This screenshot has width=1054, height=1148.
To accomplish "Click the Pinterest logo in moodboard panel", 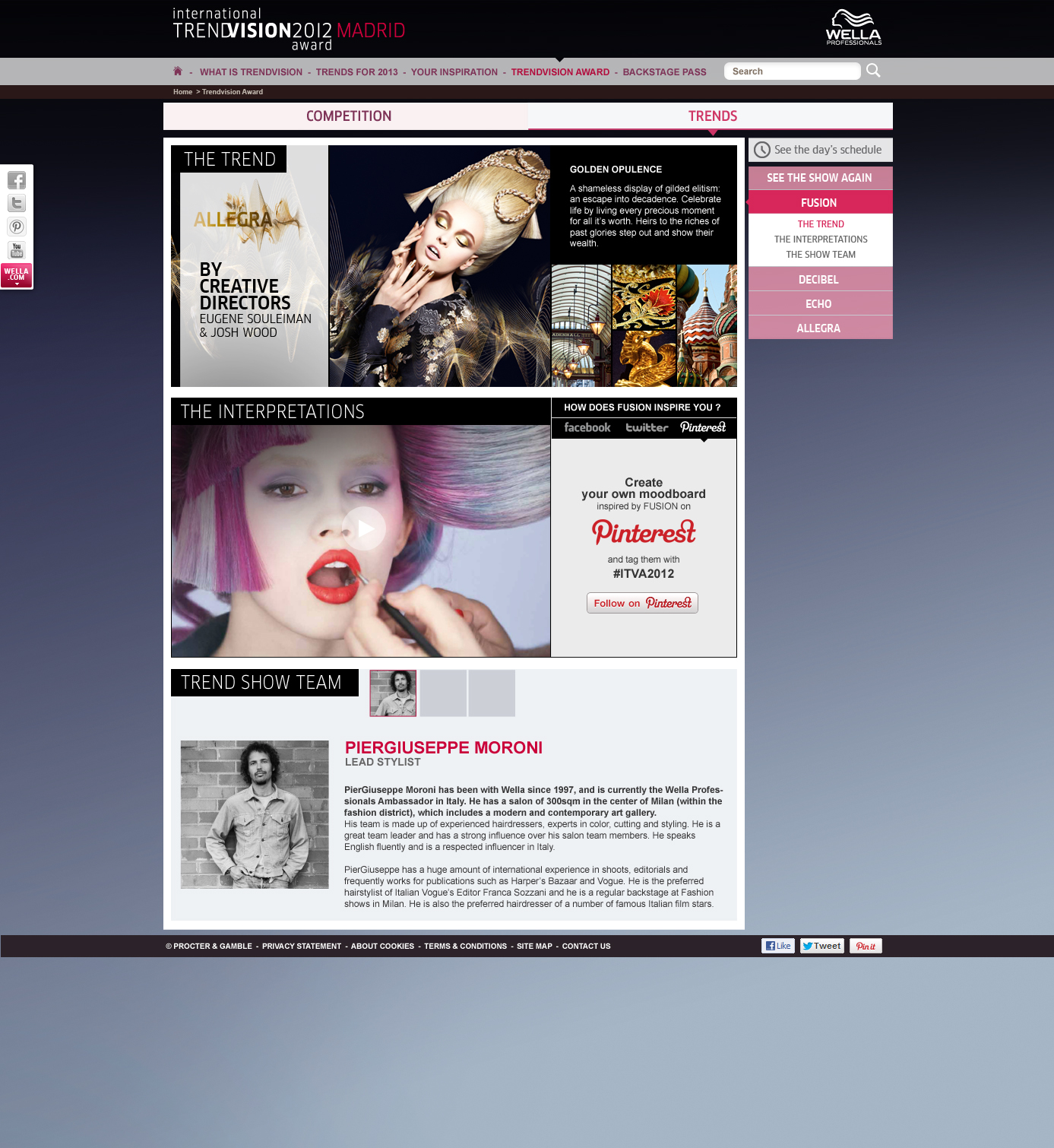I will coord(644,532).
